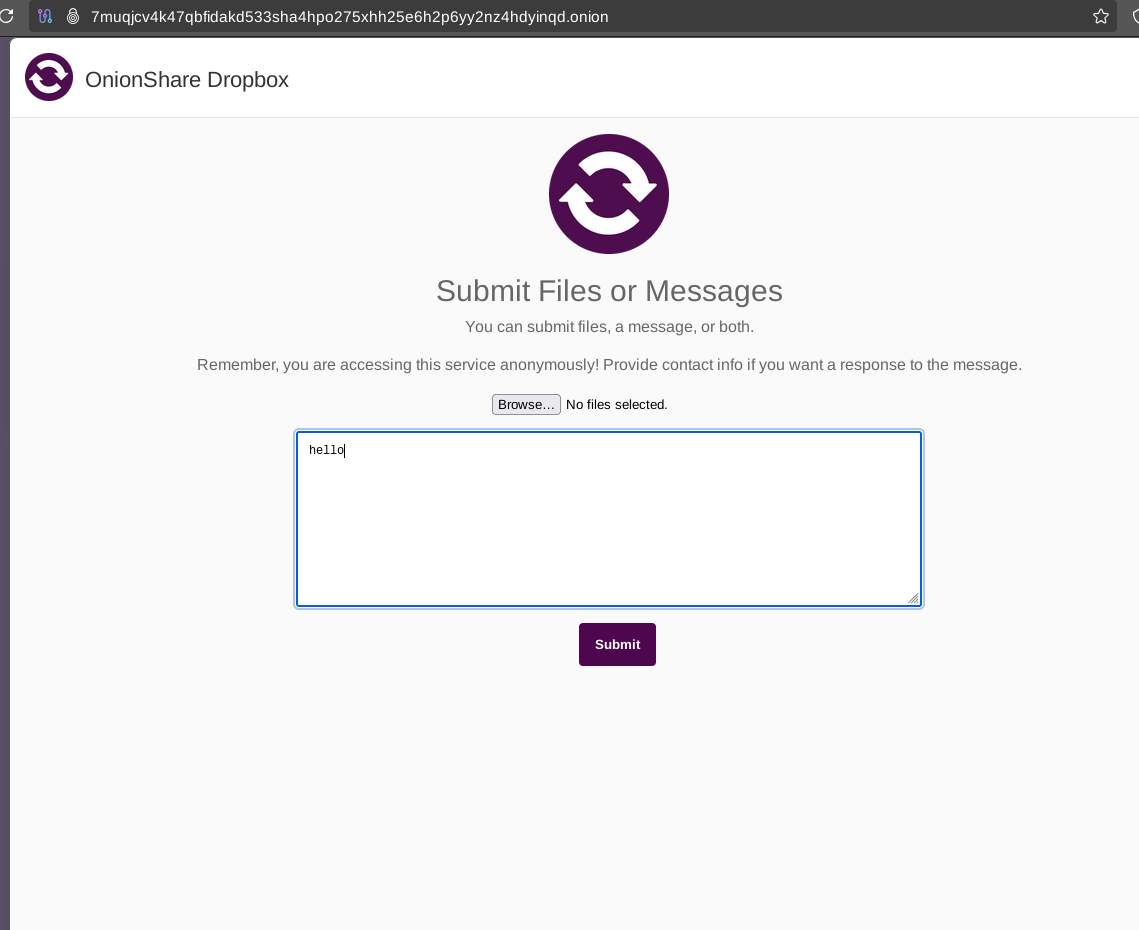Focus the message text area containing hello

tap(608, 518)
